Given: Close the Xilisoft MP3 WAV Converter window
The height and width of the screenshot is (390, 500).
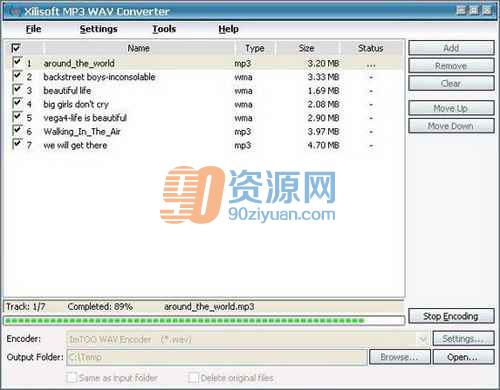Looking at the screenshot, I should click(x=487, y=10).
